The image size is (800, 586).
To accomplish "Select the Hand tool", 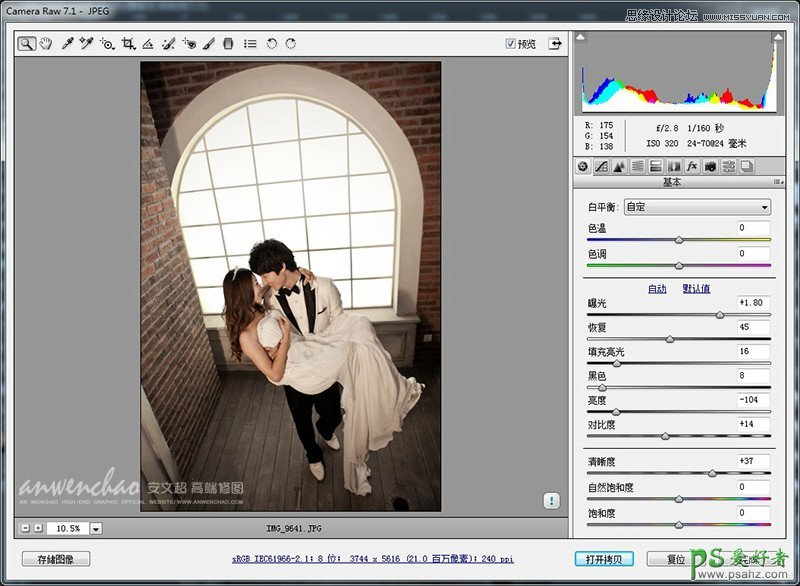I will 45,44.
